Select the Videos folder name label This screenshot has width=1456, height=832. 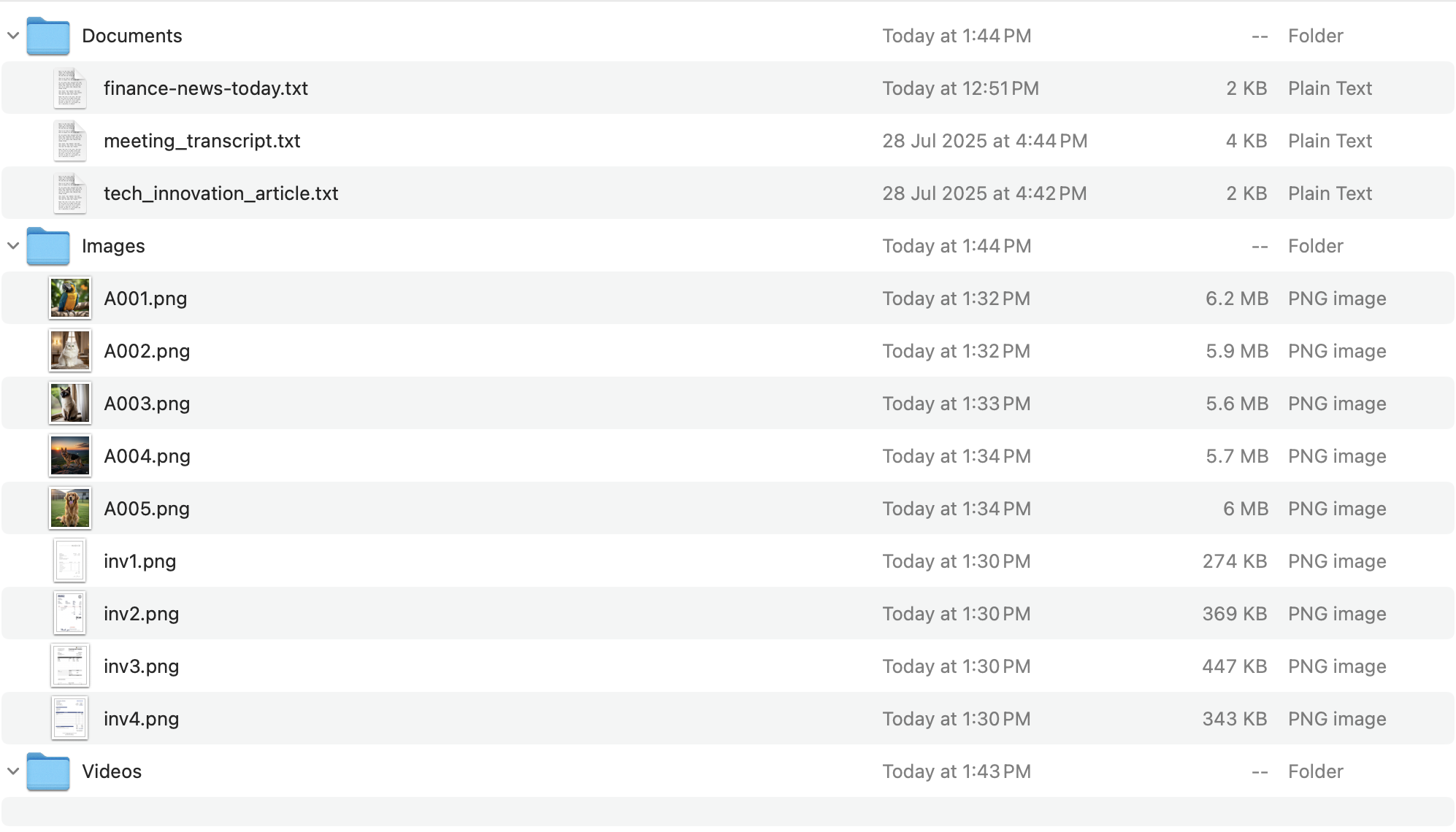(x=112, y=771)
